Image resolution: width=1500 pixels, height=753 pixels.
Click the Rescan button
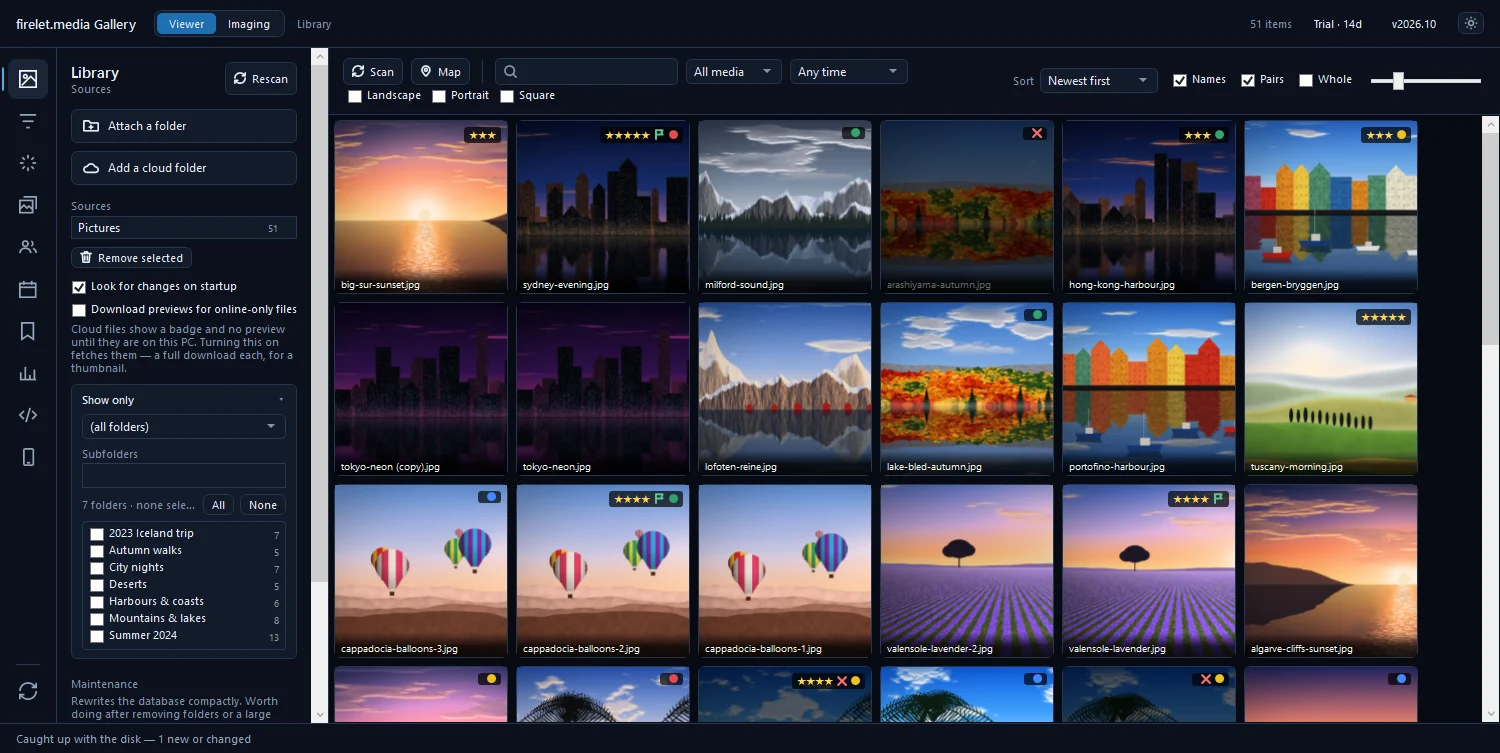click(261, 79)
